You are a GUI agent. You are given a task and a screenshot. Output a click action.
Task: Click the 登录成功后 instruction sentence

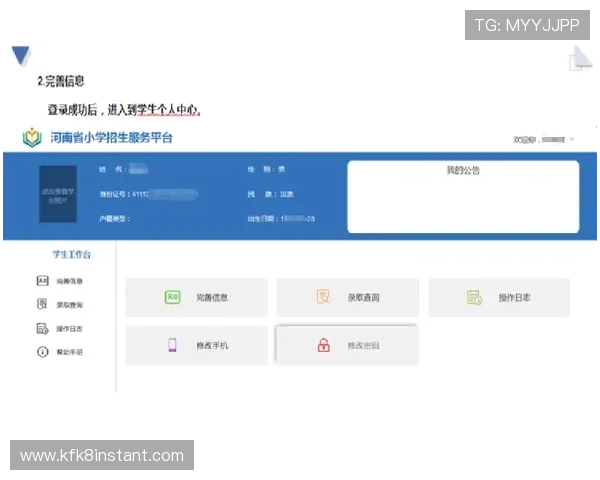(x=124, y=110)
